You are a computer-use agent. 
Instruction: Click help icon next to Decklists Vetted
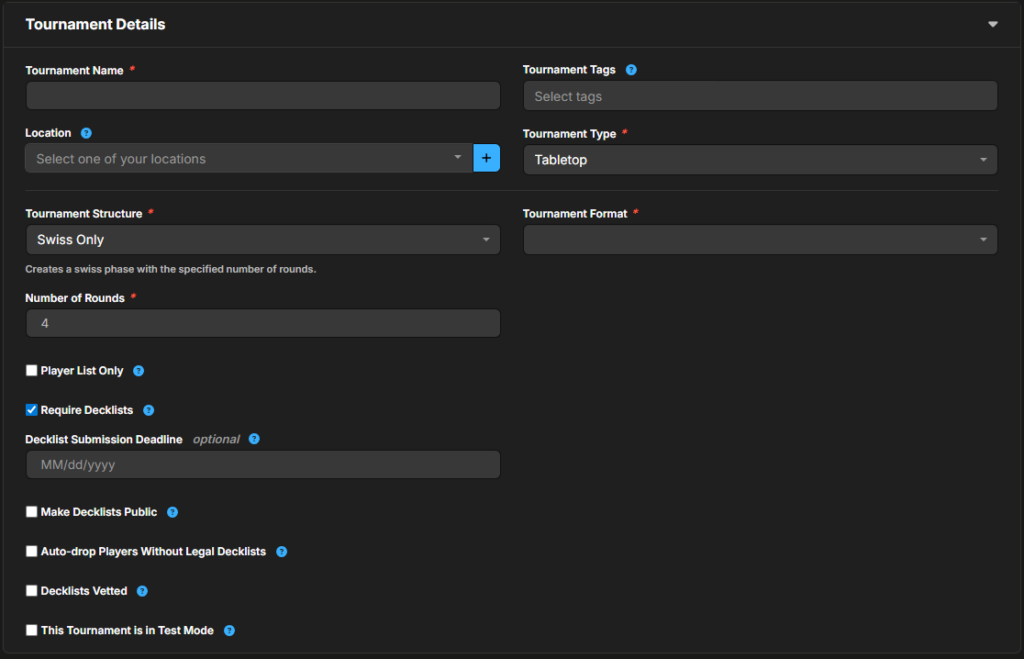[142, 591]
